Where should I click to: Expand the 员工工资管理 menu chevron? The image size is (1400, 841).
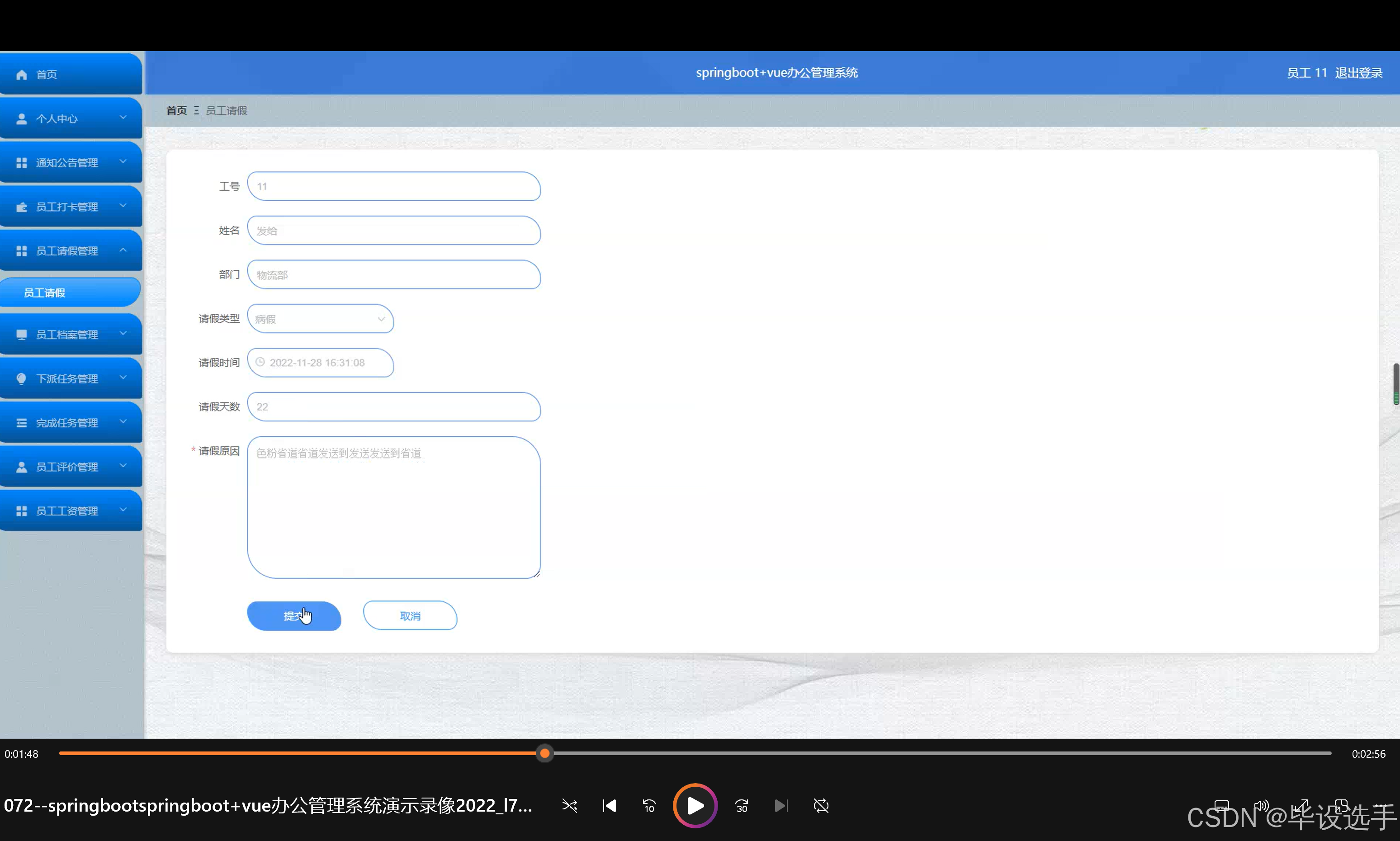click(x=123, y=510)
